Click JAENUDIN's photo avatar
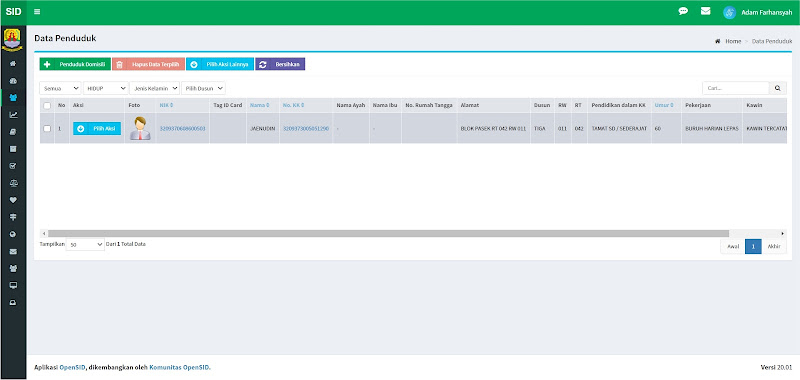The image size is (800, 380). pos(140,128)
